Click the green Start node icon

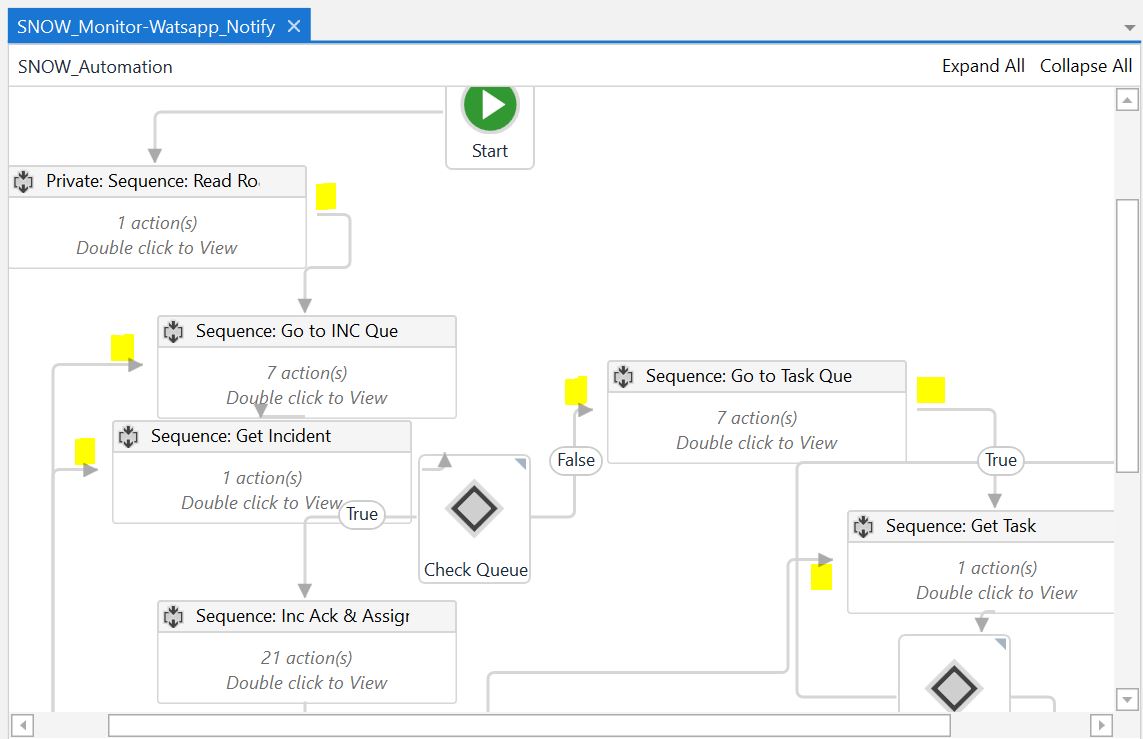(489, 105)
